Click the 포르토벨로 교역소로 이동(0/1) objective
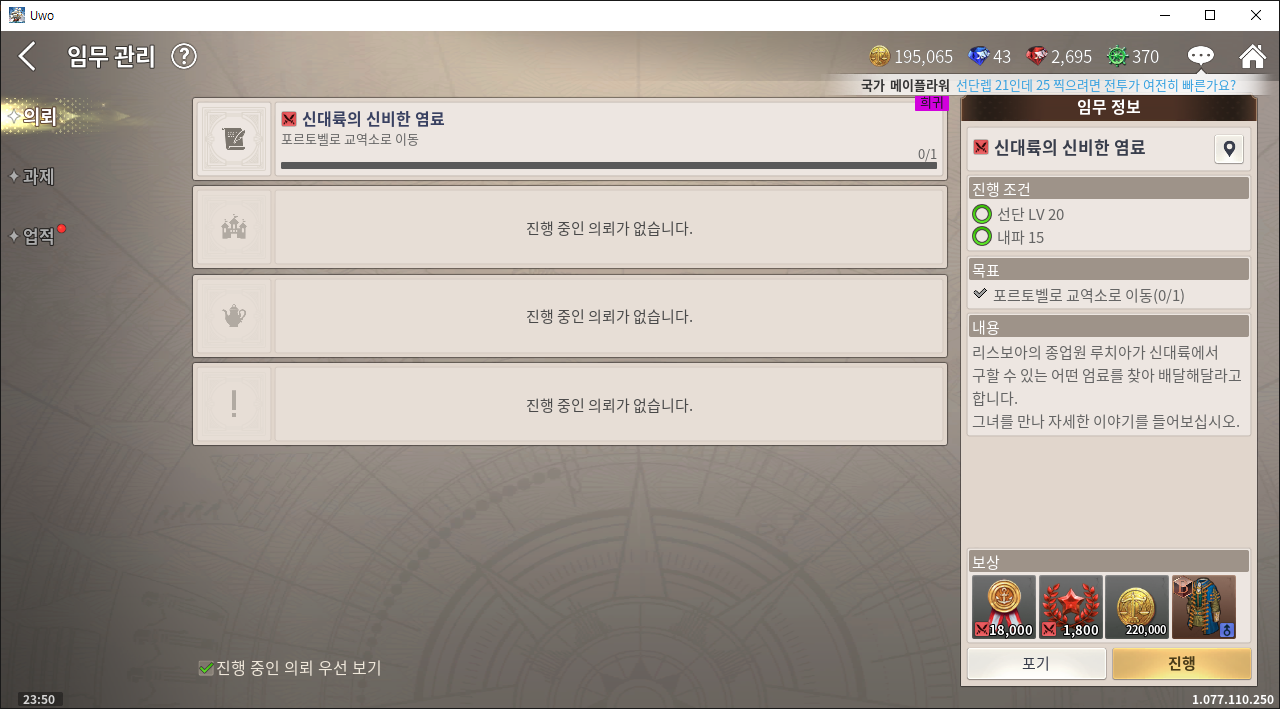 [1089, 295]
